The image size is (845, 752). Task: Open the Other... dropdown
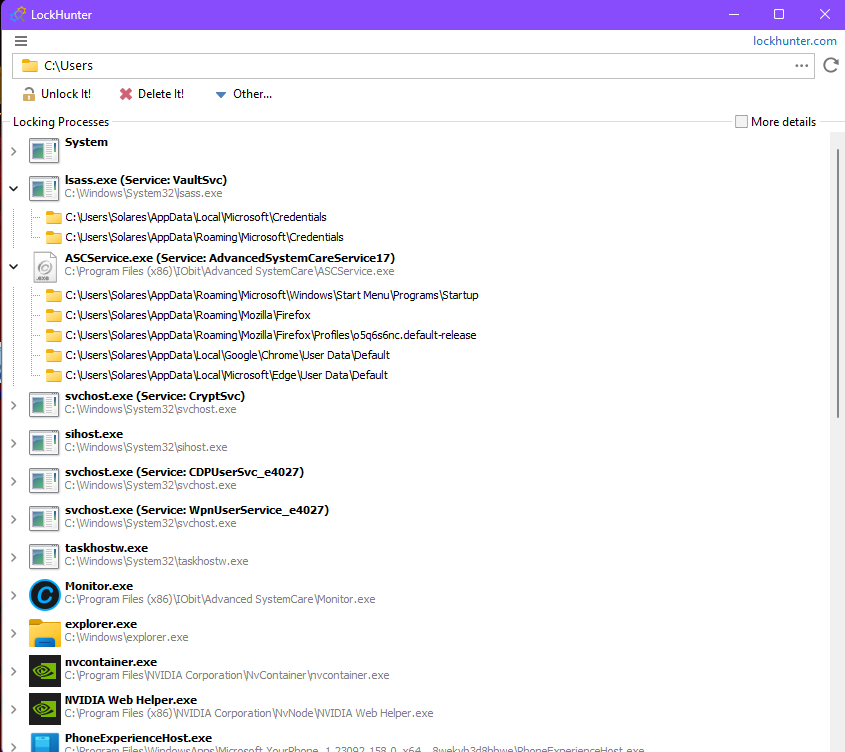click(x=244, y=94)
